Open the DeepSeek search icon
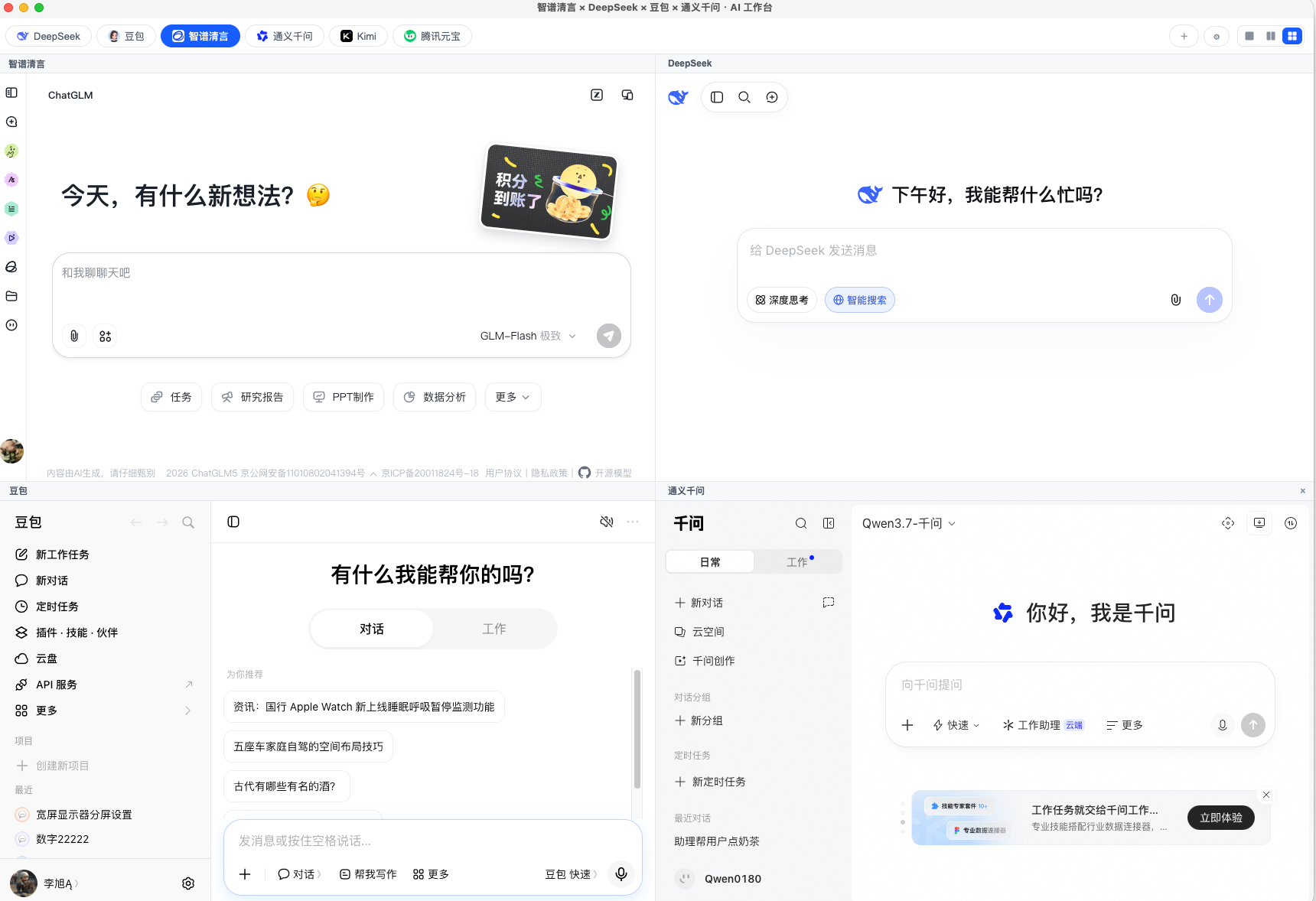This screenshot has height=901, width=1316. click(x=744, y=97)
